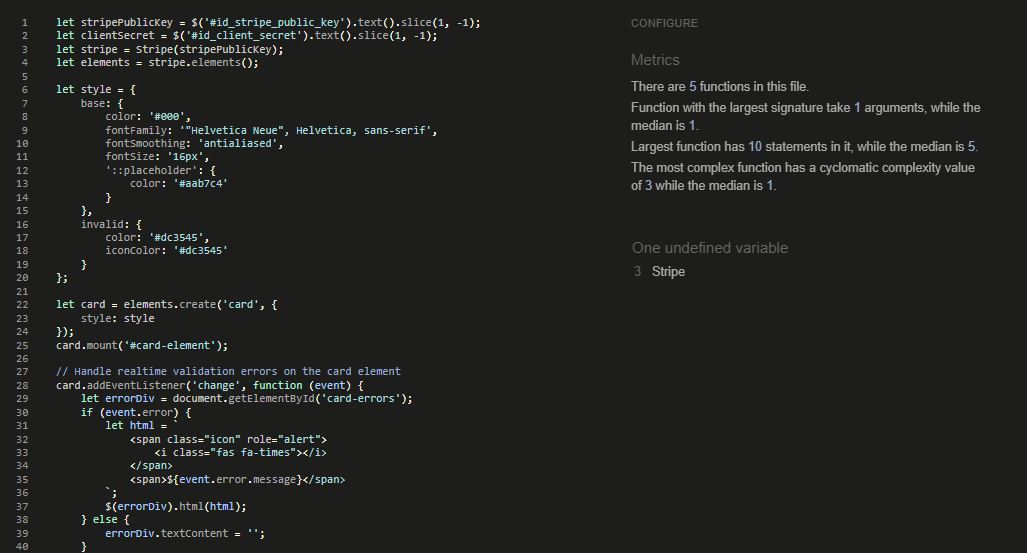1027x553 pixels.
Task: Place cursor on color '#aab7c4' line
Action: pyautogui.click(x=179, y=183)
